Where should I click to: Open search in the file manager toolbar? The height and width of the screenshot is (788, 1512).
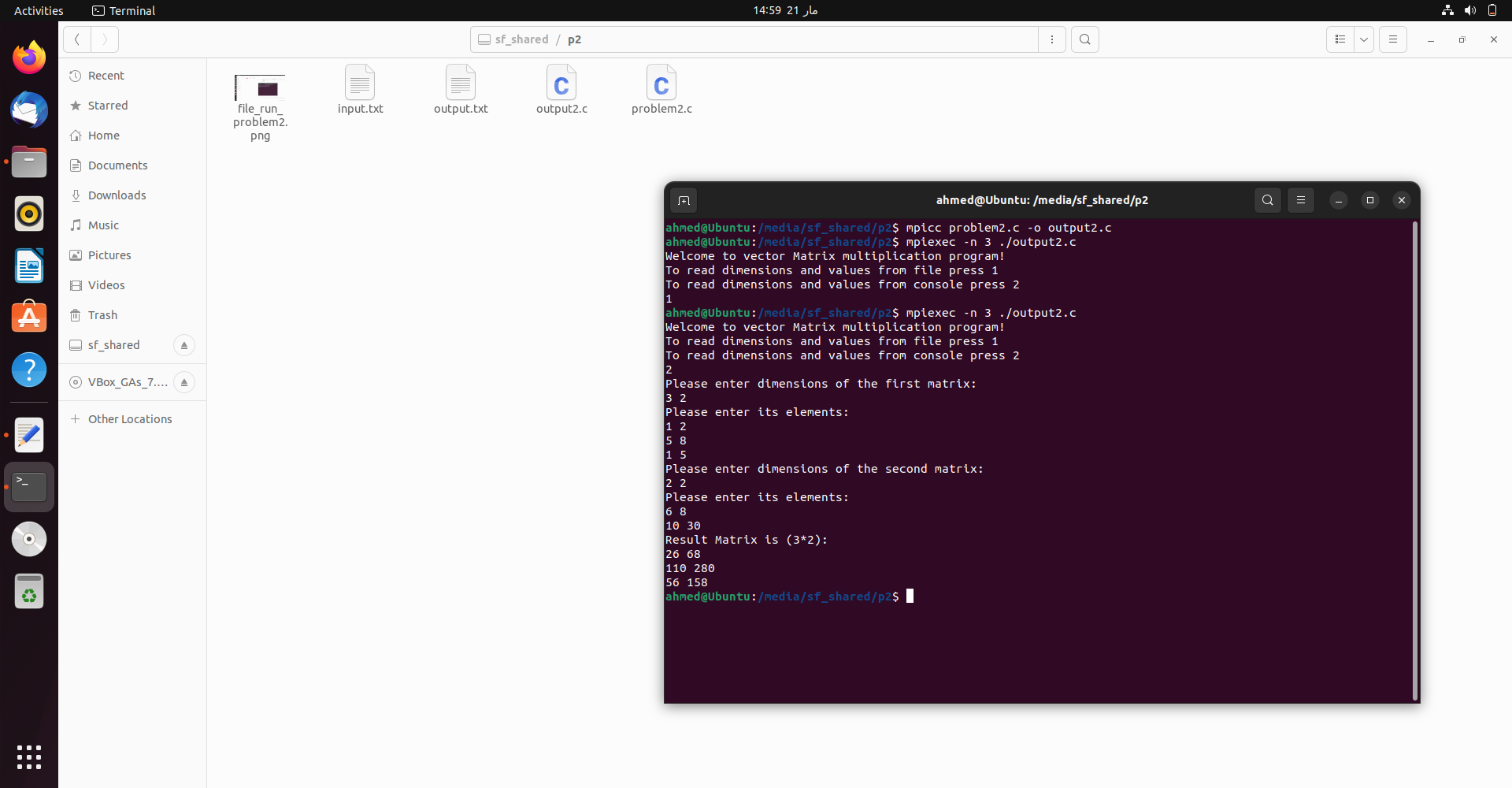pyautogui.click(x=1085, y=39)
